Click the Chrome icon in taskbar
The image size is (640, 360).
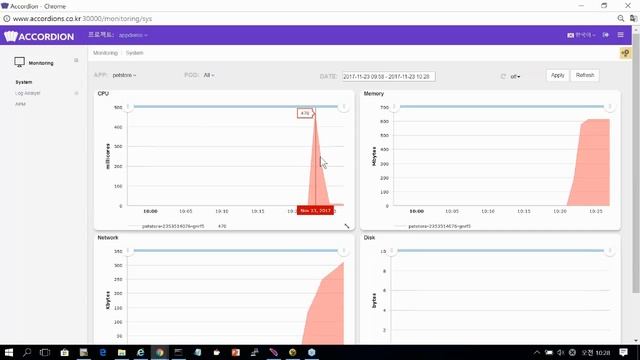pyautogui.click(x=160, y=353)
